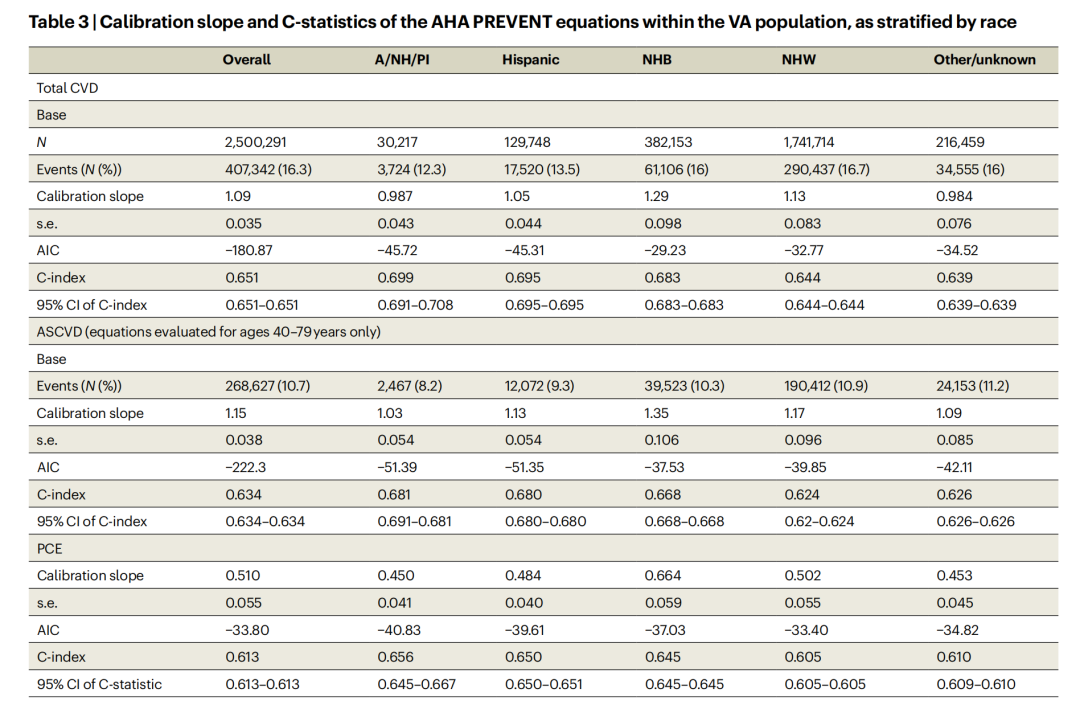Click the NHW column header

(x=798, y=60)
